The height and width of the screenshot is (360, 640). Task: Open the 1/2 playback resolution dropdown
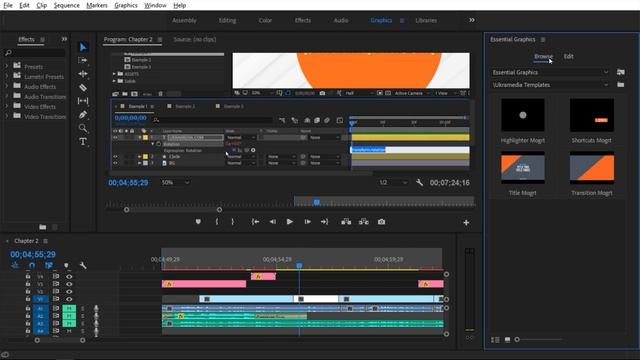[x=393, y=182]
